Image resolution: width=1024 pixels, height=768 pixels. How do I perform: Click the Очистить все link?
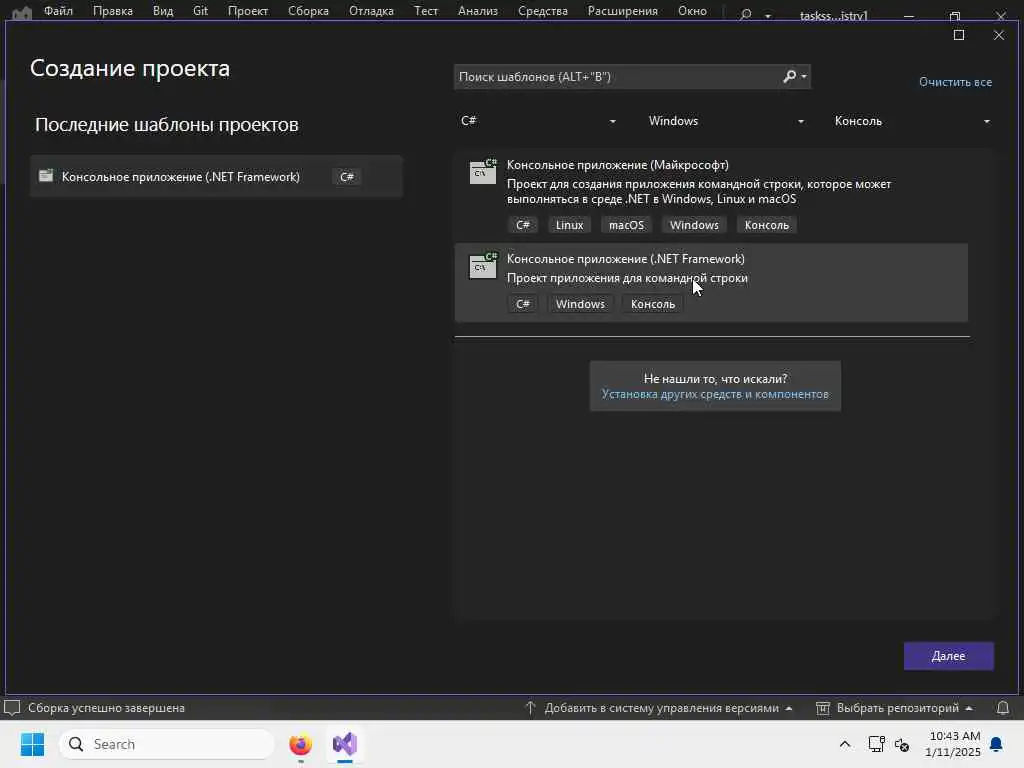click(955, 82)
